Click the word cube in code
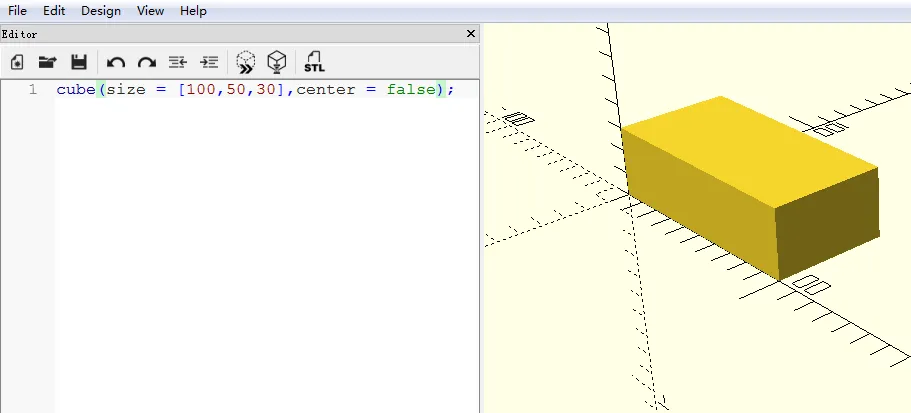 pyautogui.click(x=76, y=89)
